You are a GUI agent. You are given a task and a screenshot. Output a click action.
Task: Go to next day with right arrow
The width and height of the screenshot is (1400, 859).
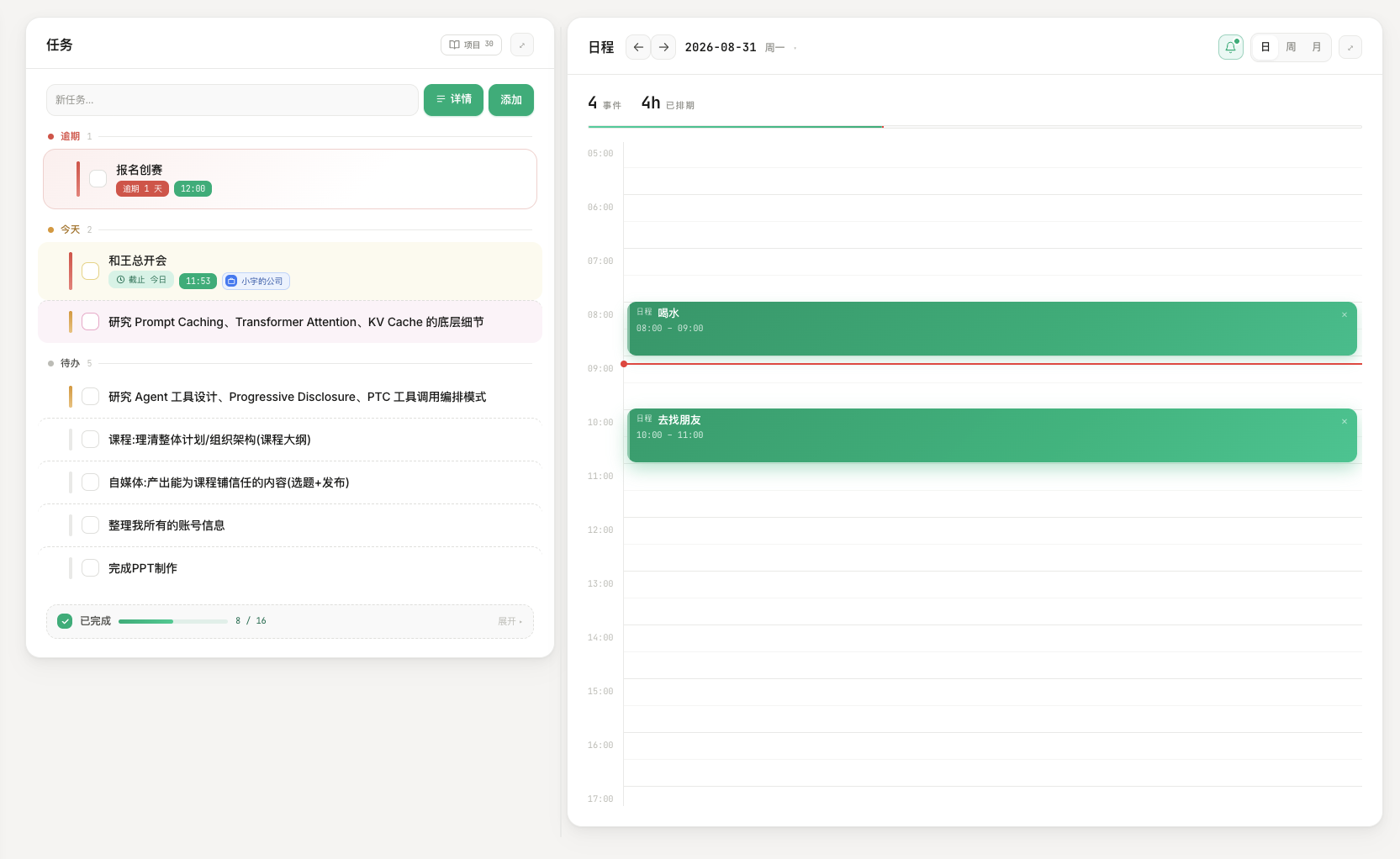click(x=663, y=47)
